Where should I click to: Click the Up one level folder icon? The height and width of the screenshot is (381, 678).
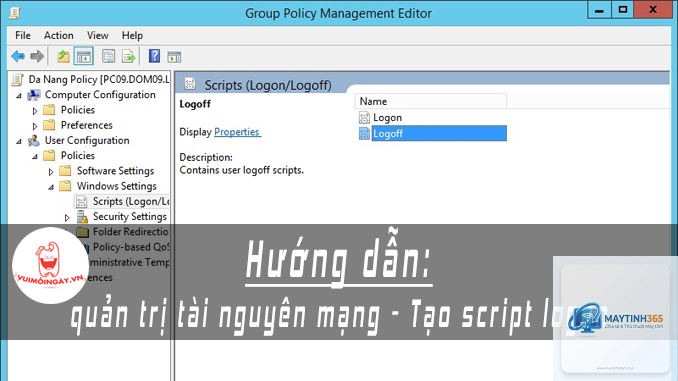coord(63,56)
